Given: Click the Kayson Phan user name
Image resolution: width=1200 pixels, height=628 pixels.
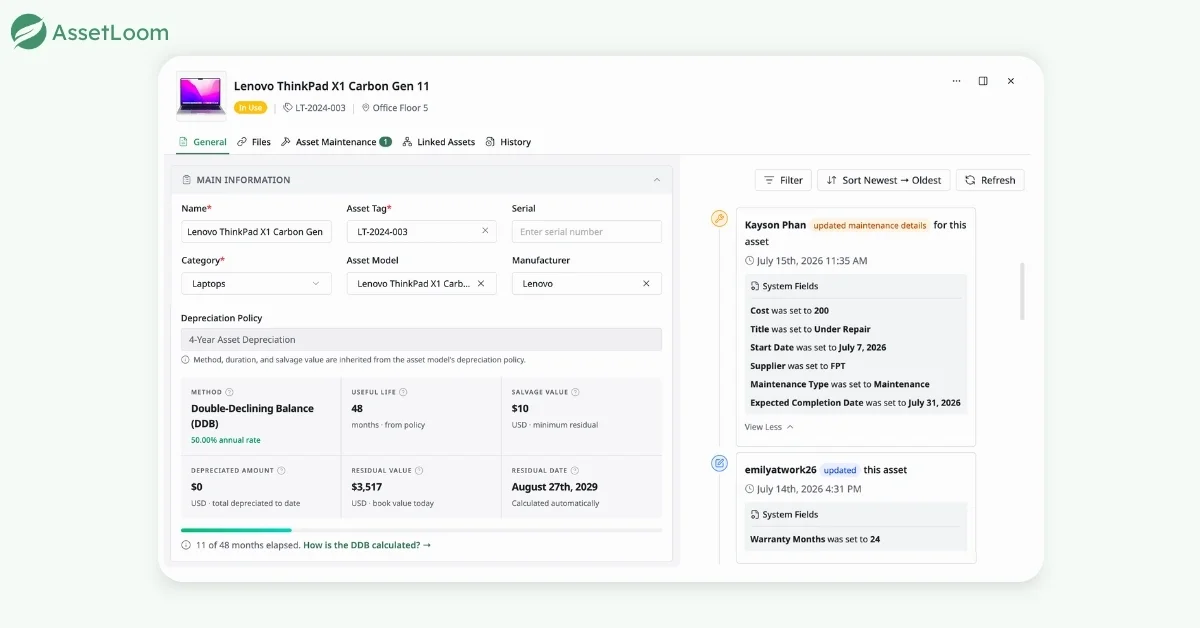Looking at the screenshot, I should (x=775, y=225).
